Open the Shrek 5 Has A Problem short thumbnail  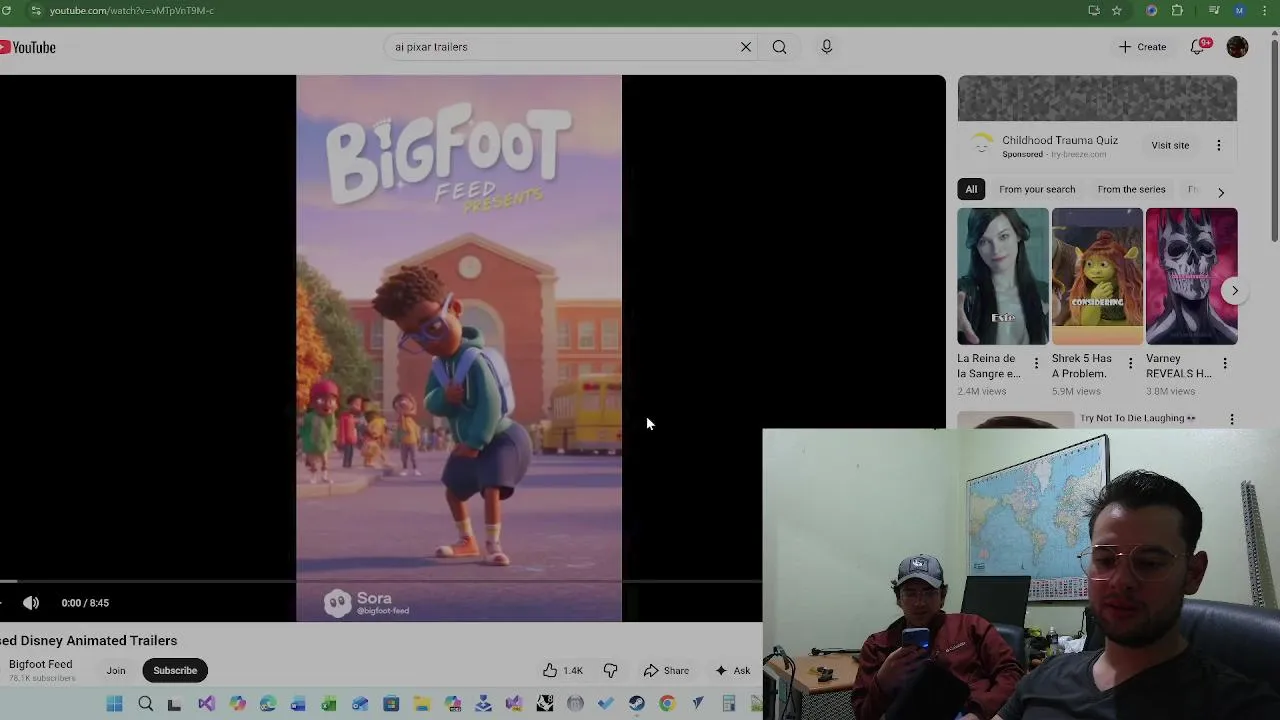coord(1097,276)
